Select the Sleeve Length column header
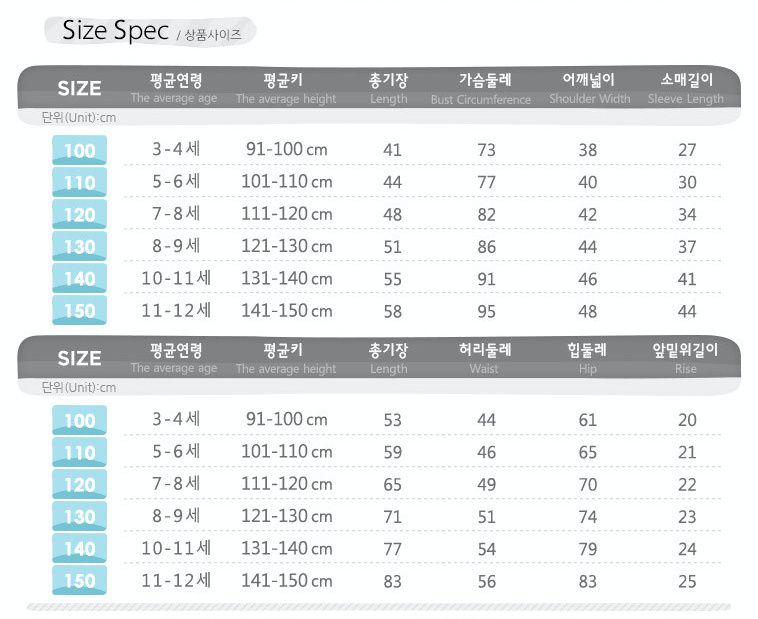The width and height of the screenshot is (758, 619). tap(686, 88)
